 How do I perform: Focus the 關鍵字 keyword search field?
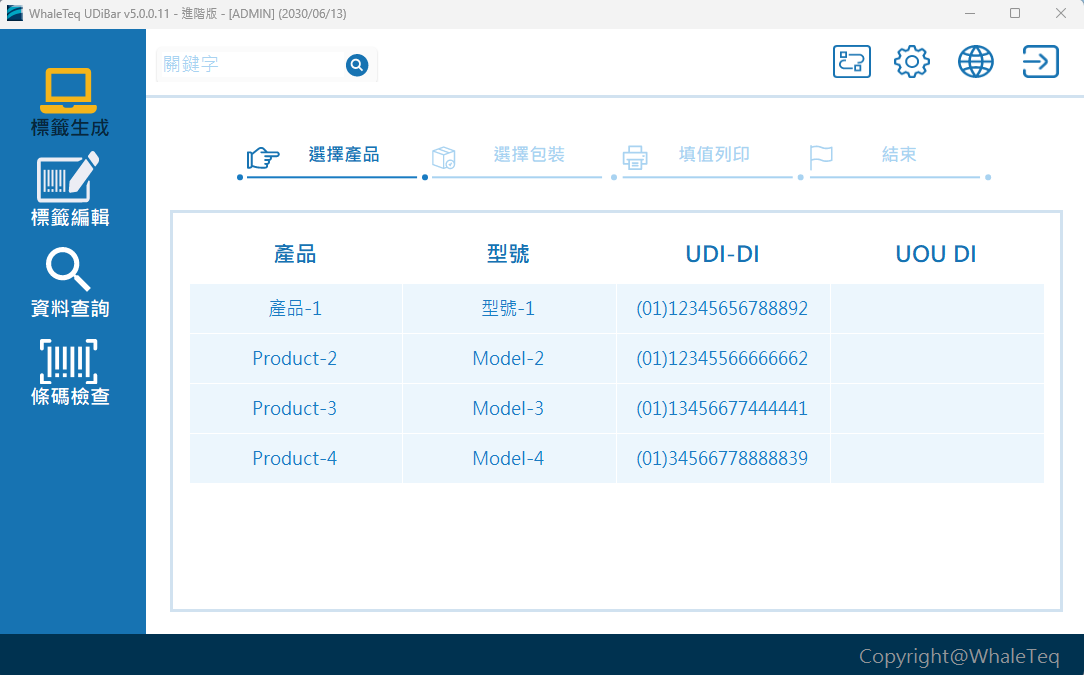pos(250,65)
